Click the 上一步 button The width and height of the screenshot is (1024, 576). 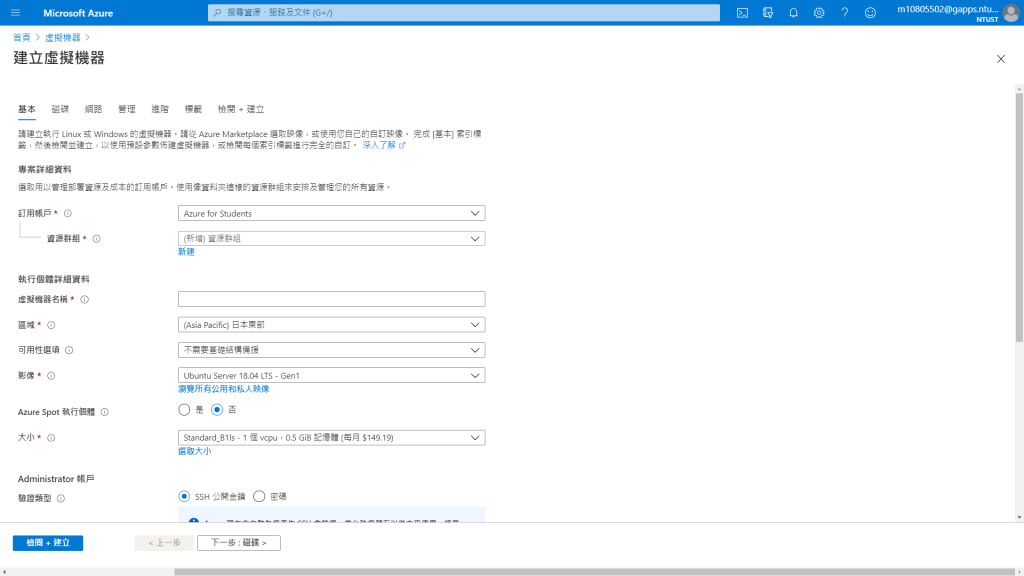(164, 543)
